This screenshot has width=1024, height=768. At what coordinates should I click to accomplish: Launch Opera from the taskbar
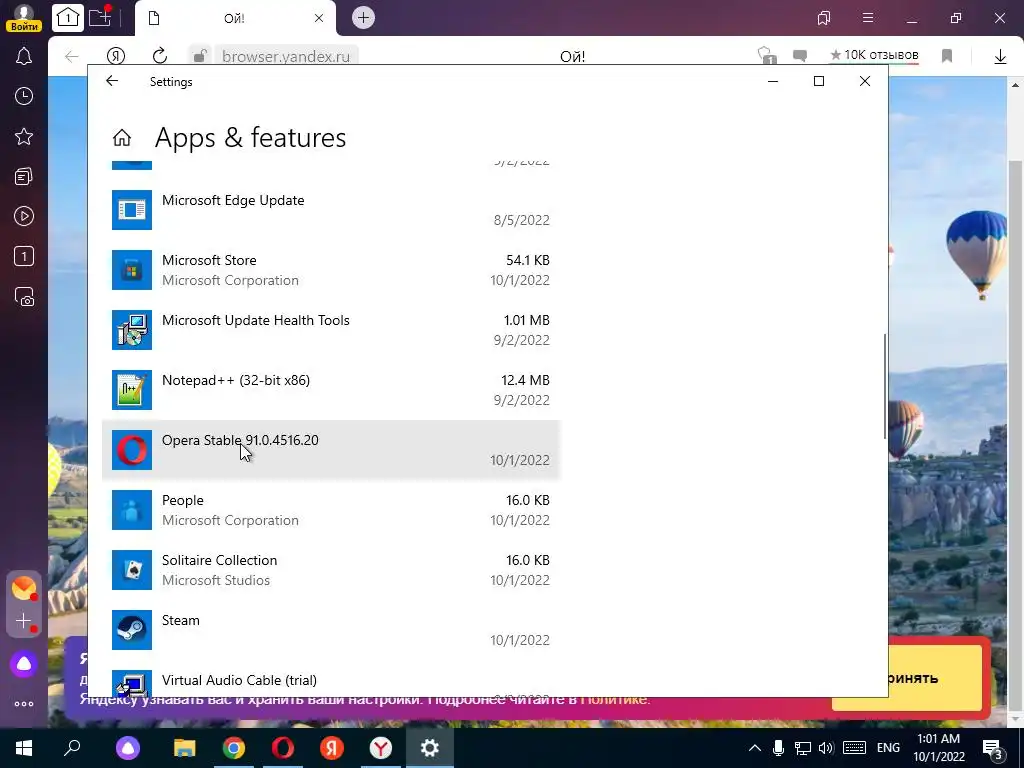[x=283, y=748]
